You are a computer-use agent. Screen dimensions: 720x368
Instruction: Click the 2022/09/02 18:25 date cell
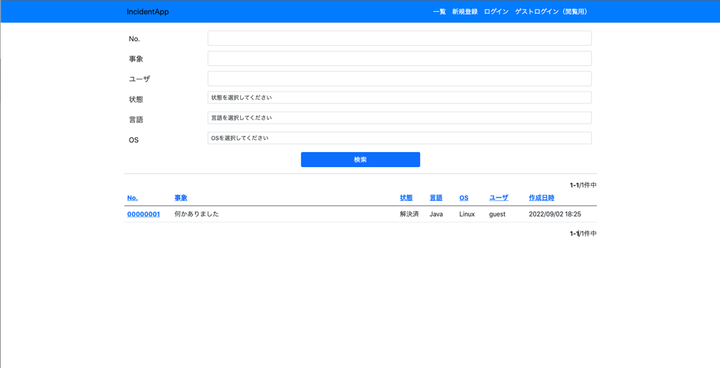(555, 214)
